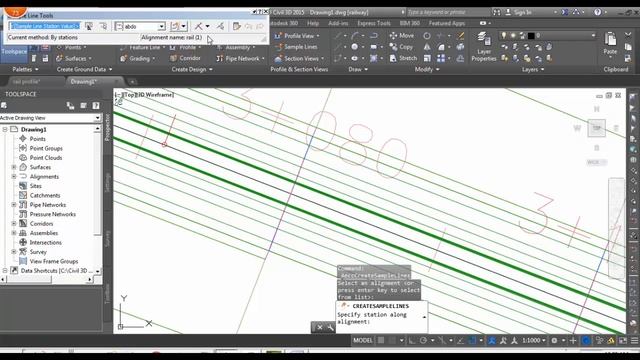Click the Mirror modify icon
Screen dimensions: 640x360
point(427,47)
